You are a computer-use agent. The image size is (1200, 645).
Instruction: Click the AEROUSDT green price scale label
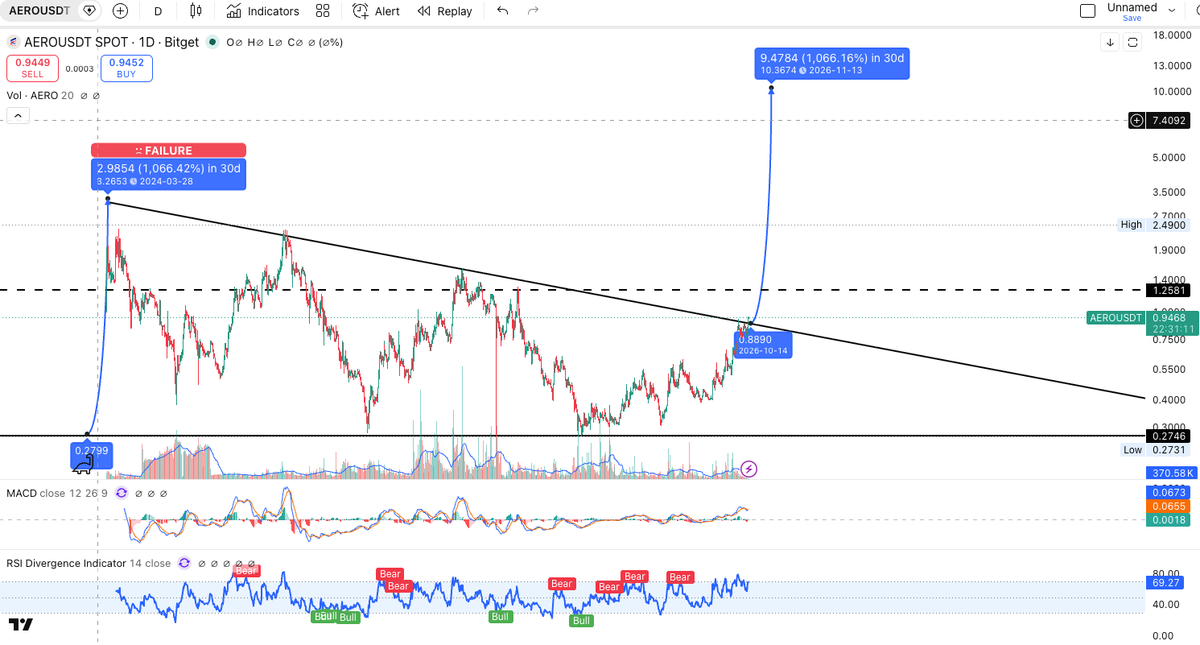click(1115, 318)
